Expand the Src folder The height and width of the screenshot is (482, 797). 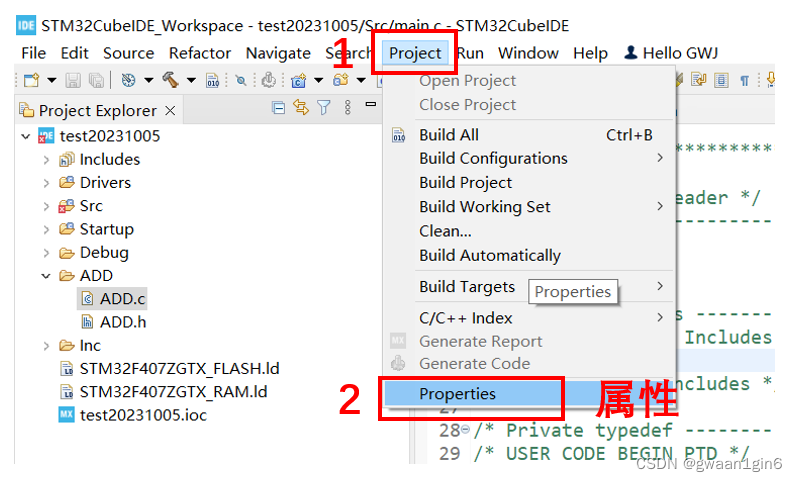point(46,206)
